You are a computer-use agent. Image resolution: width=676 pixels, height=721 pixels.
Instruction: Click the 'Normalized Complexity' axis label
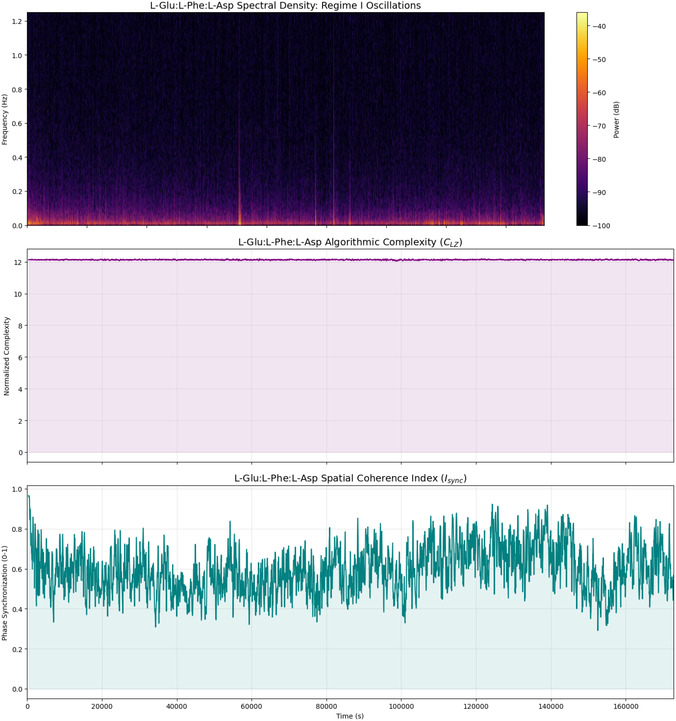[6, 356]
